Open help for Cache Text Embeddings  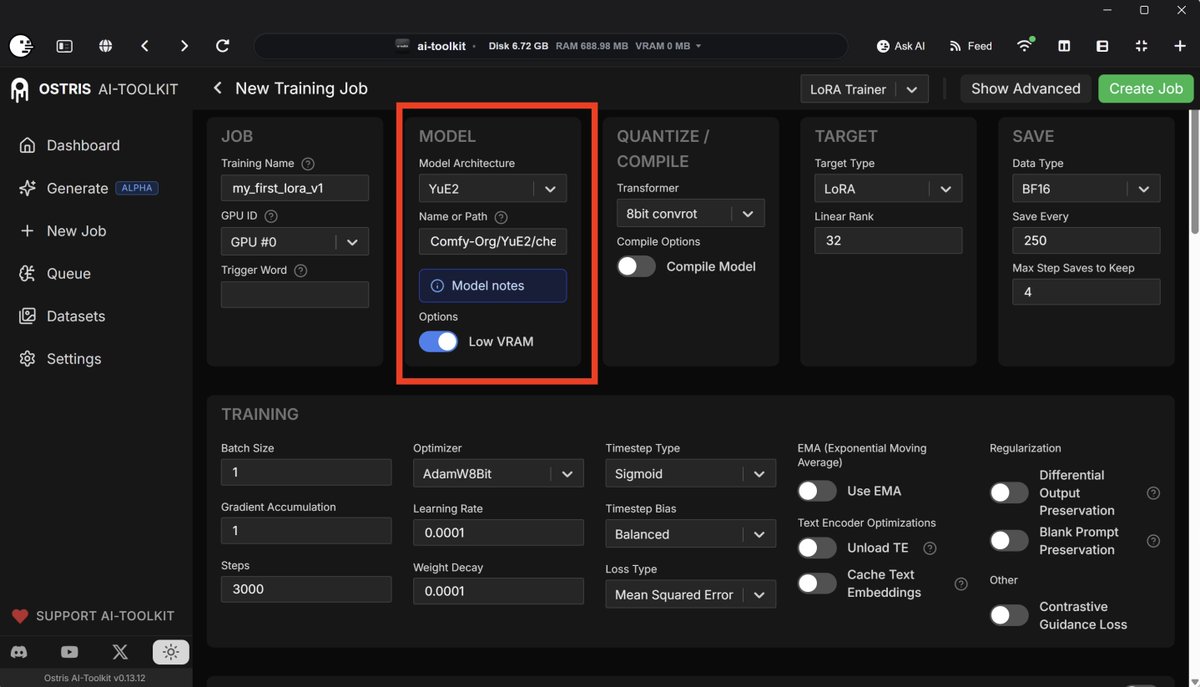tap(961, 584)
